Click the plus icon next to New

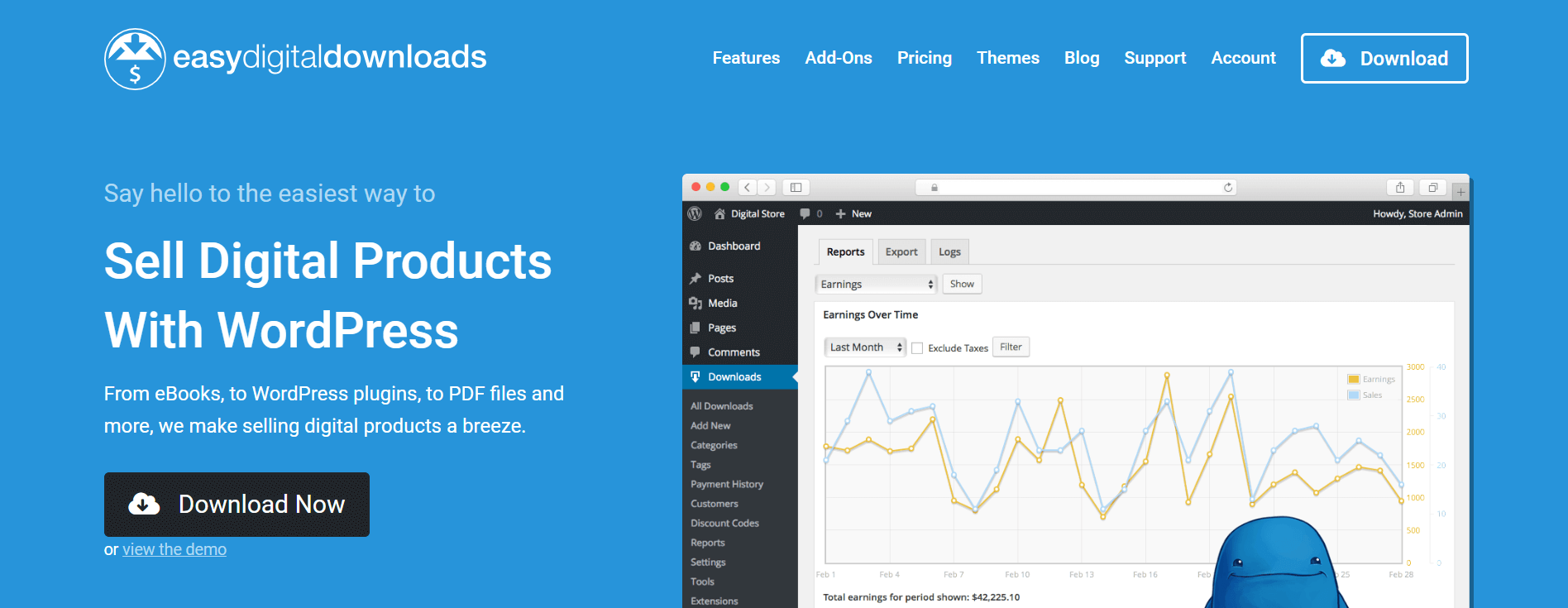[x=840, y=213]
